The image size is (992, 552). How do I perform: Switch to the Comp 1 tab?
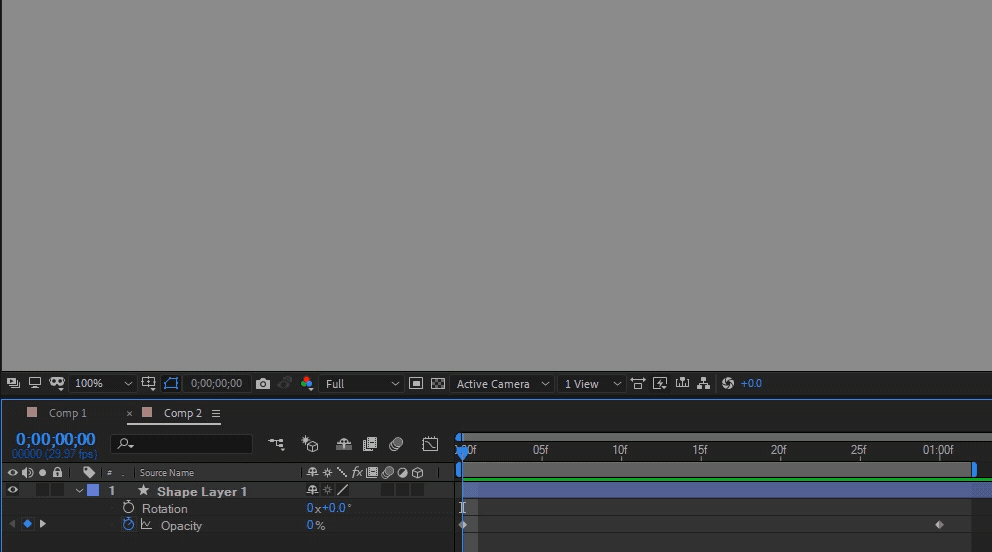[68, 413]
